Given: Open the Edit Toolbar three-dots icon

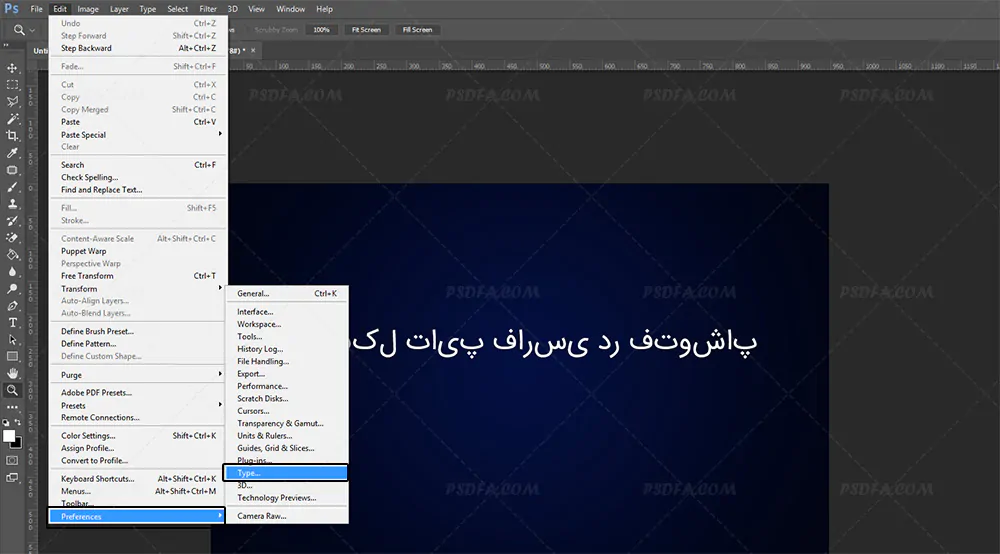Looking at the screenshot, I should (12, 407).
